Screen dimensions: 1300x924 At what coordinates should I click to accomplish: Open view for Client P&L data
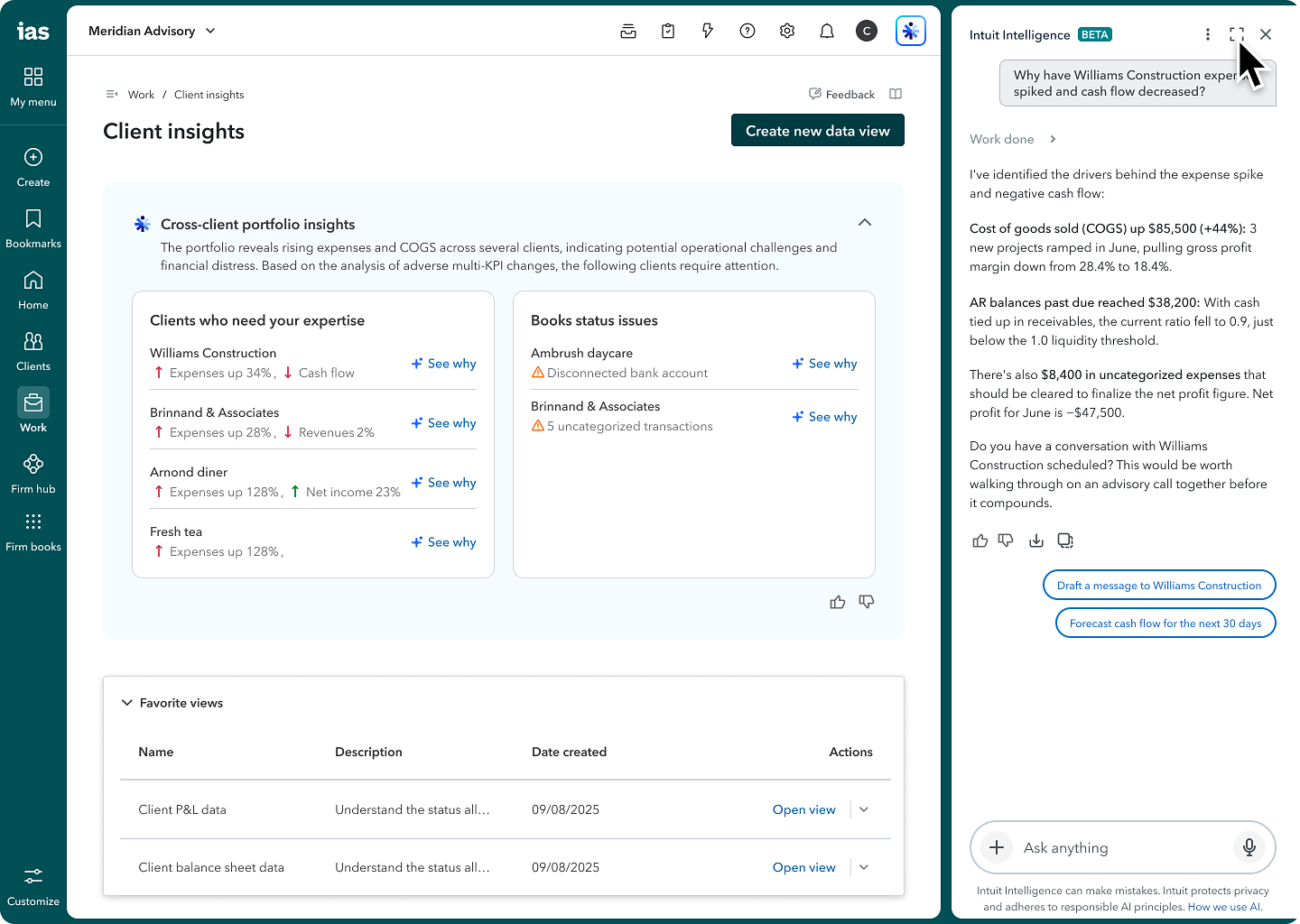point(804,809)
